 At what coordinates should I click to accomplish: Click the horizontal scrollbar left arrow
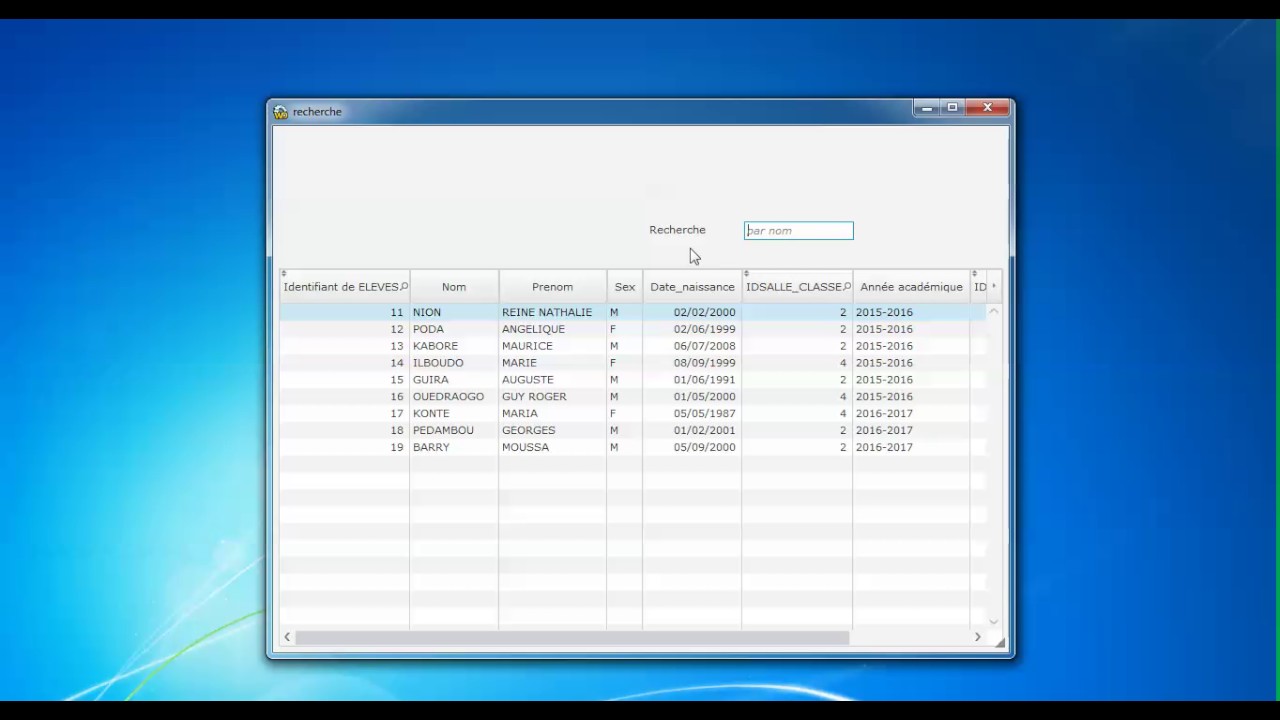[287, 637]
